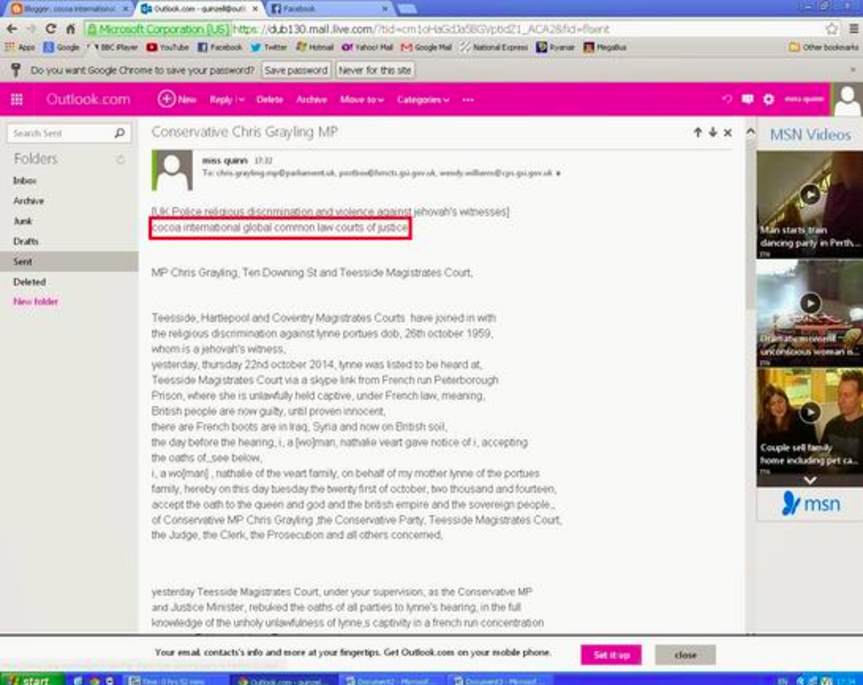This screenshot has height=685, width=863.
Task: Open the Twitter bookmark
Action: [269, 47]
